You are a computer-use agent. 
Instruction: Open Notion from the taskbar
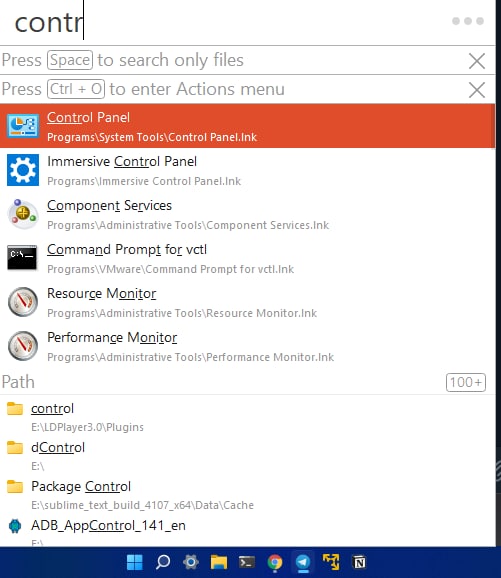(x=359, y=563)
